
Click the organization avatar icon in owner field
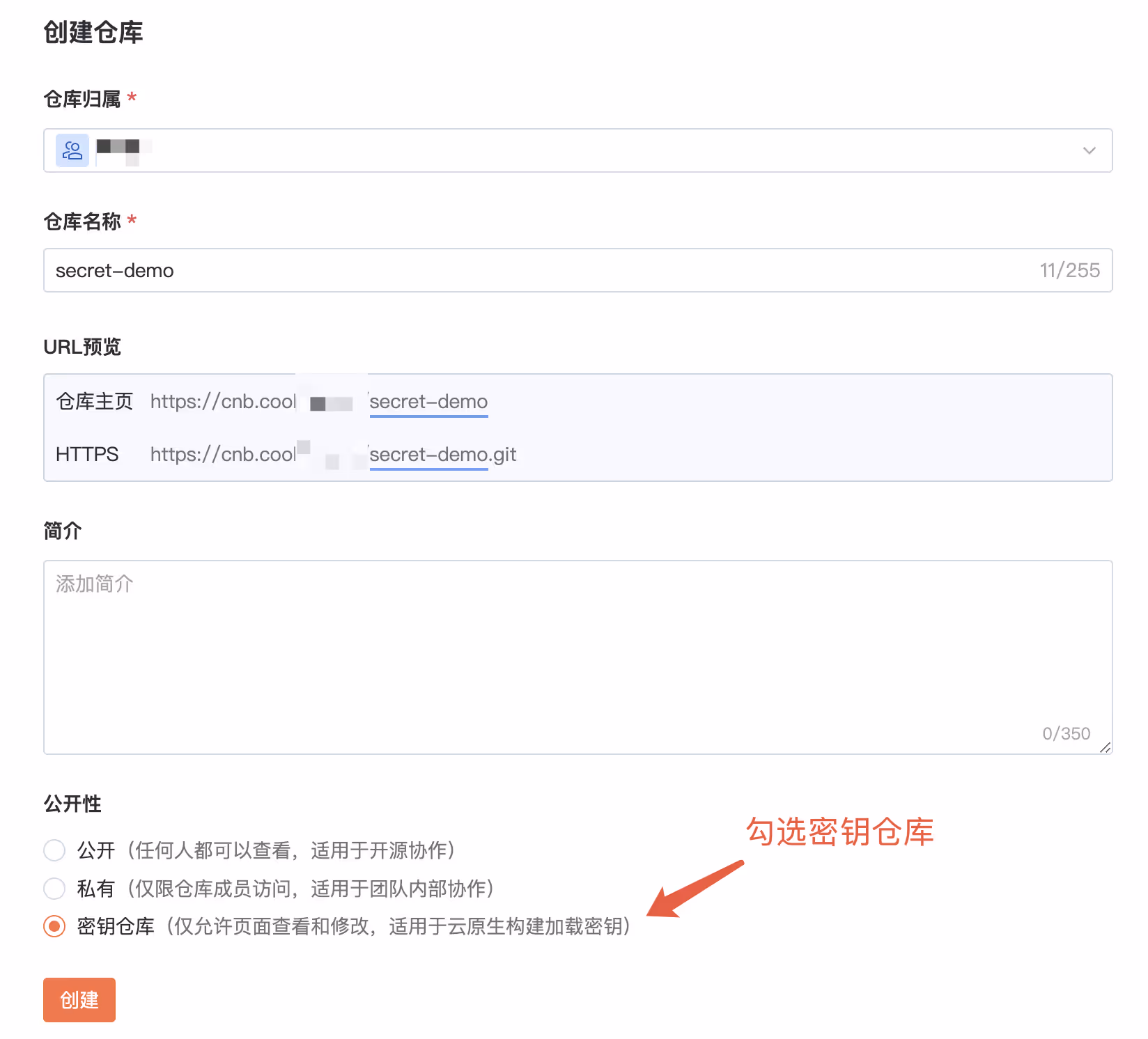tap(72, 150)
